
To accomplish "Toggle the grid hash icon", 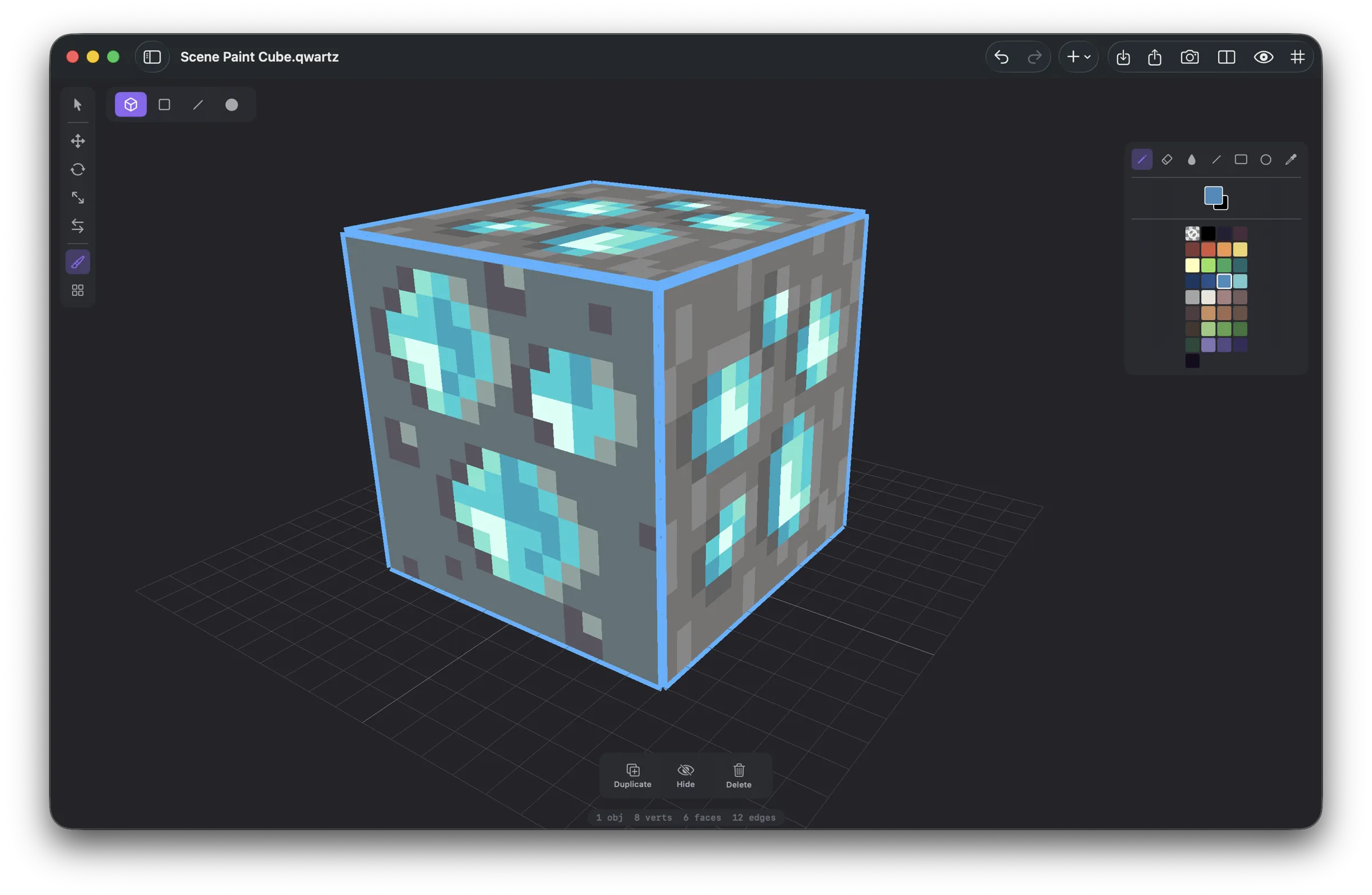I will pos(1297,57).
